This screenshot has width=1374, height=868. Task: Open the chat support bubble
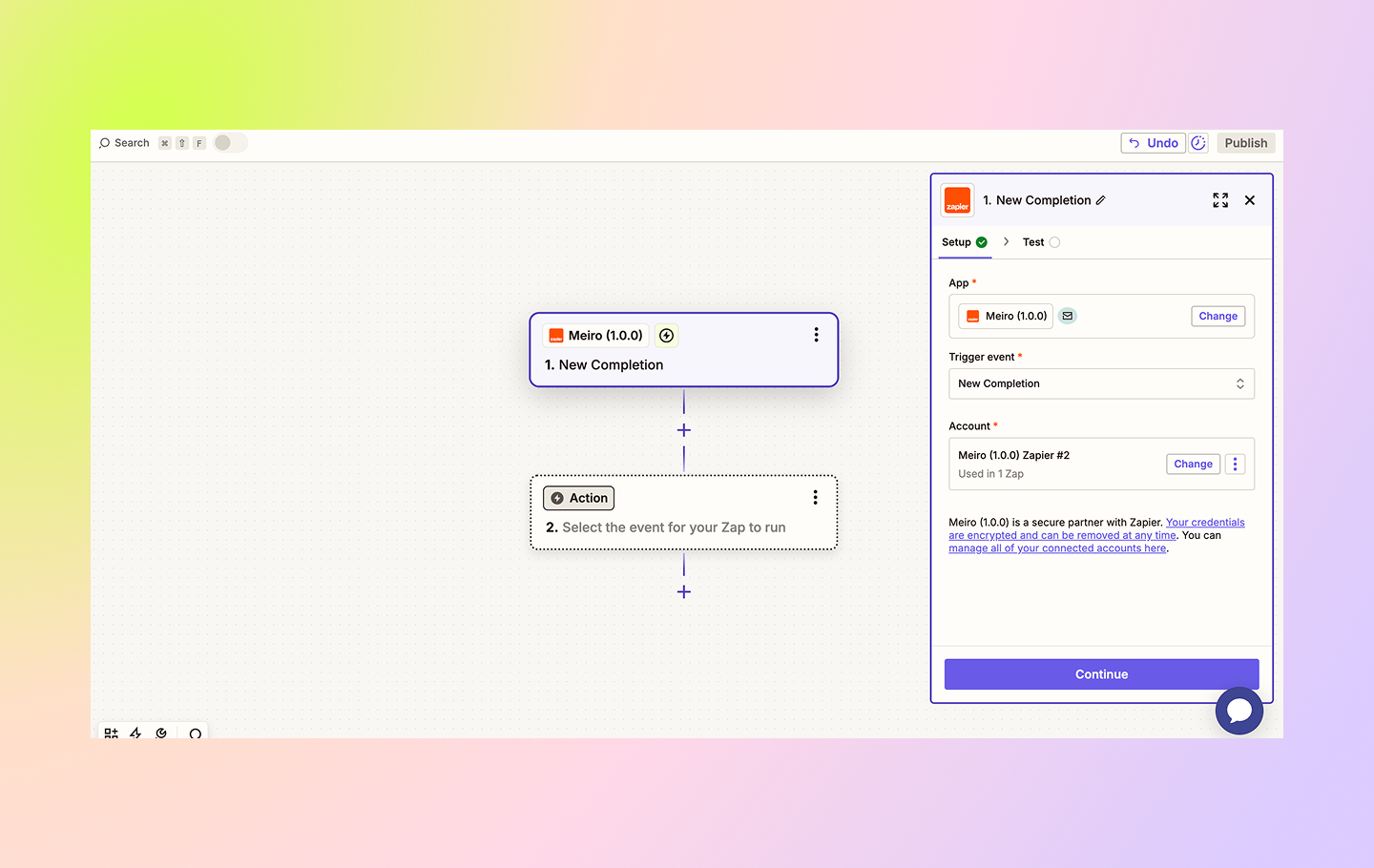(x=1239, y=711)
